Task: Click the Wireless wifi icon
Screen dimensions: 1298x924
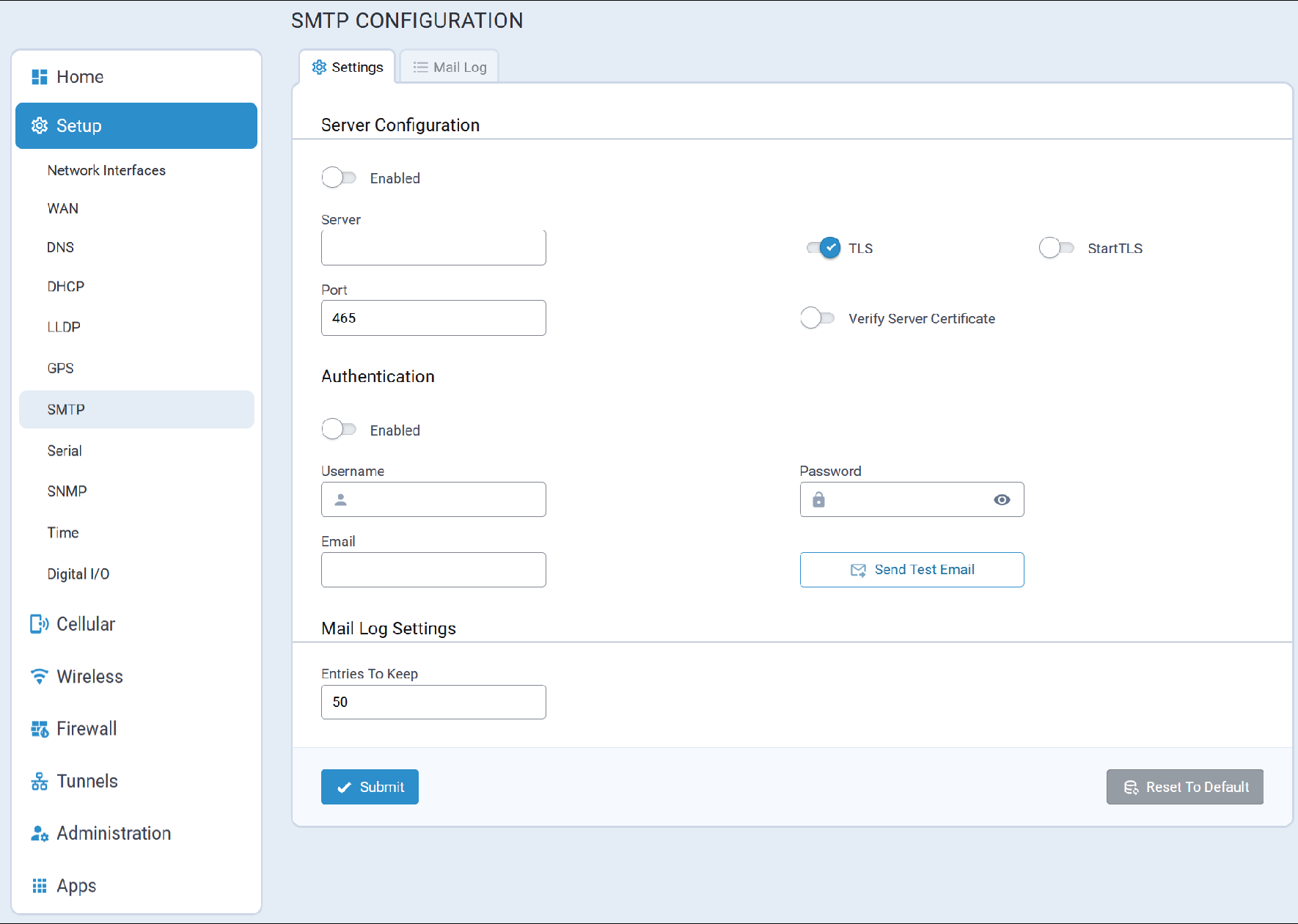Action: [40, 676]
